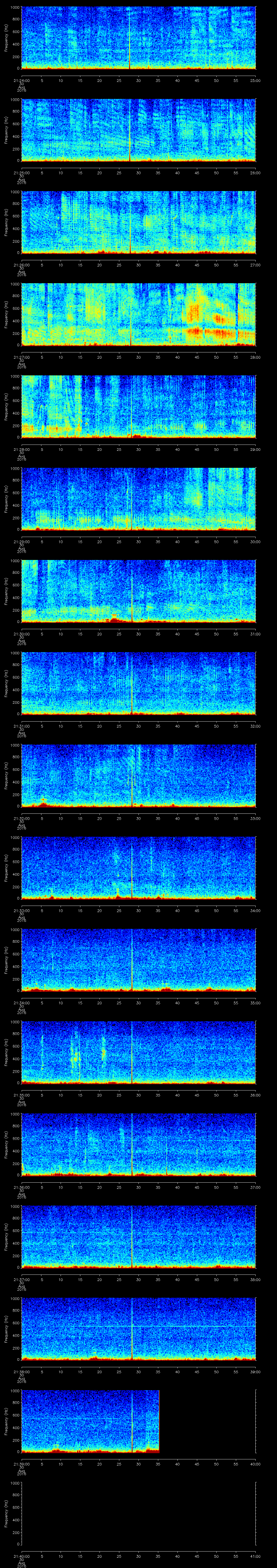Click the spectrogram panel starting at 21:25:00
Image resolution: width=277 pixels, height=1568 pixels.
(138, 130)
